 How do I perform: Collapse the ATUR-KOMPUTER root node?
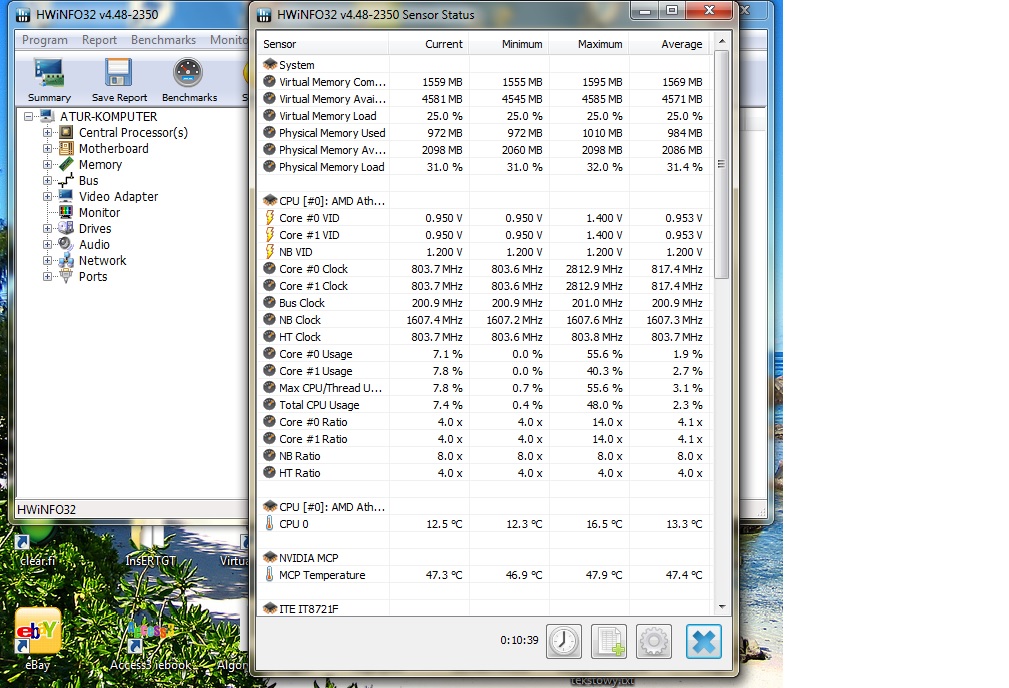coord(28,116)
